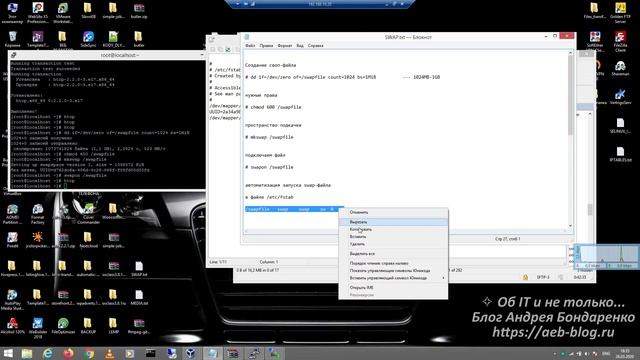The image size is (640, 360).
Task: Click the lock icon in the rear window status bar
Action: coord(525,277)
